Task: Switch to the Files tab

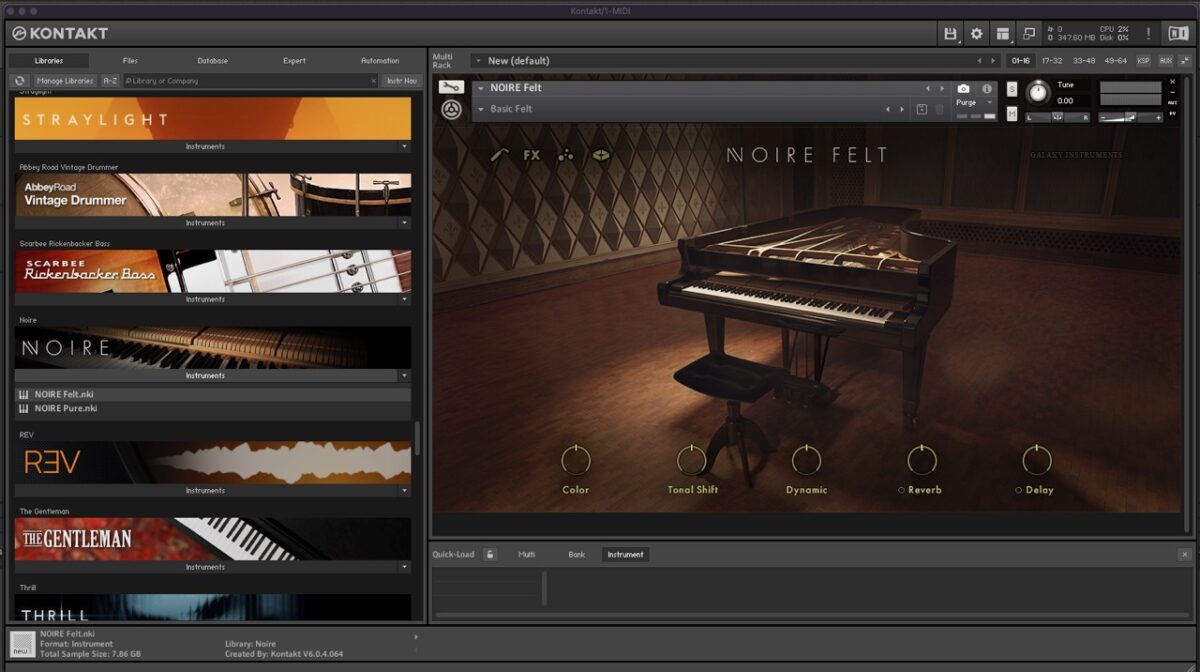Action: coord(131,61)
